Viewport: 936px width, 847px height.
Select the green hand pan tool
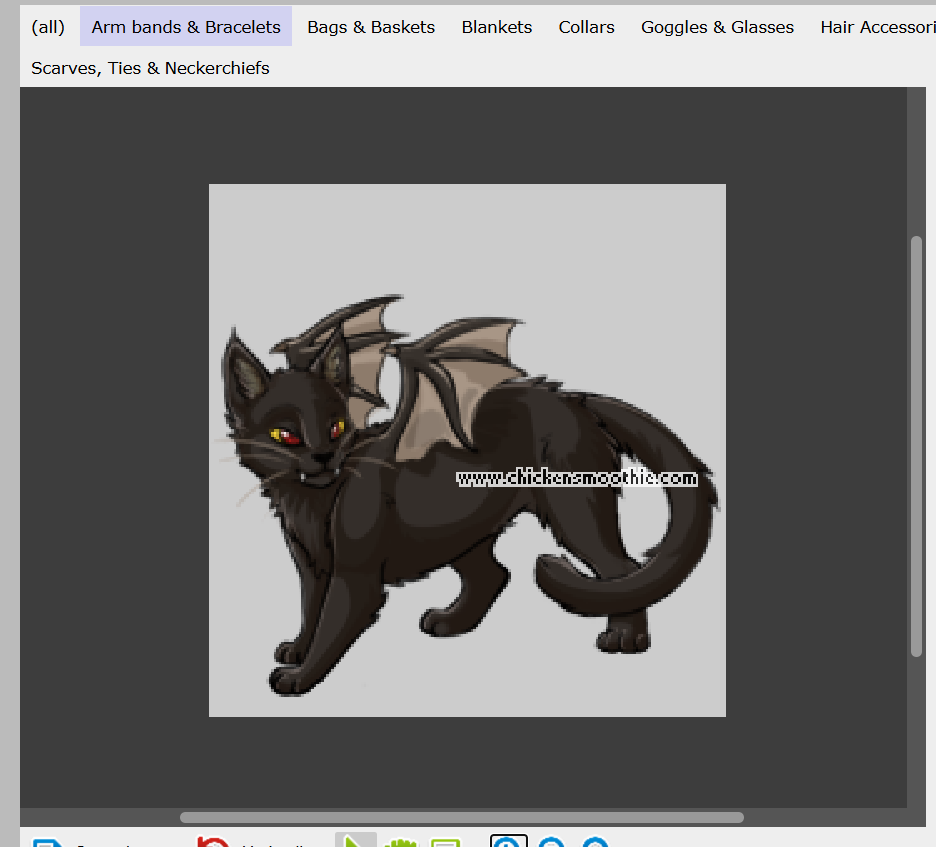(400, 842)
